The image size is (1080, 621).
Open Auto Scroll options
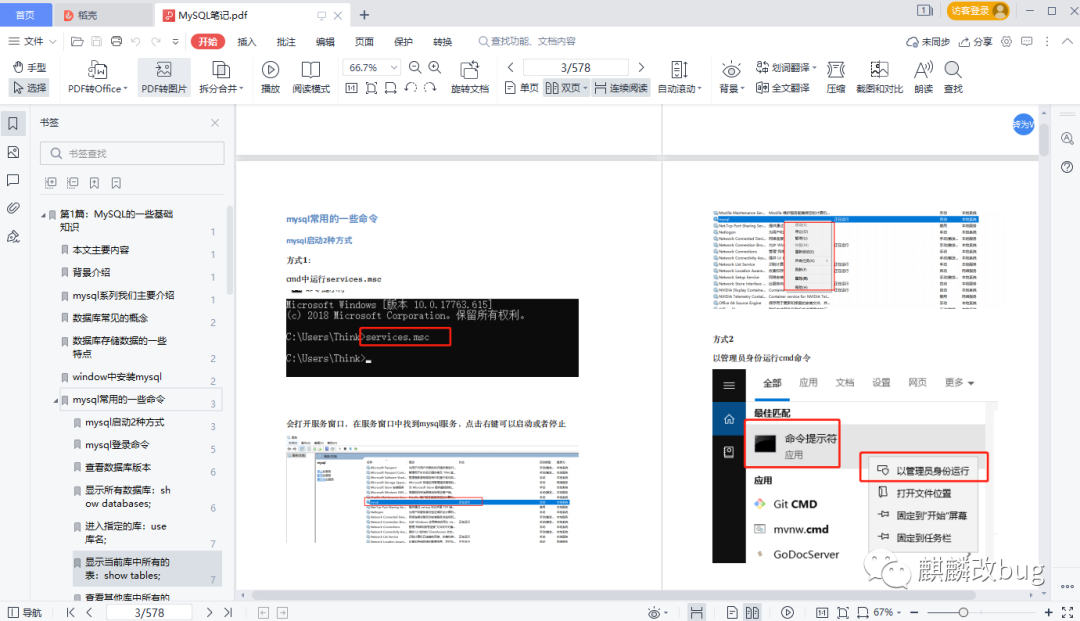click(x=679, y=76)
